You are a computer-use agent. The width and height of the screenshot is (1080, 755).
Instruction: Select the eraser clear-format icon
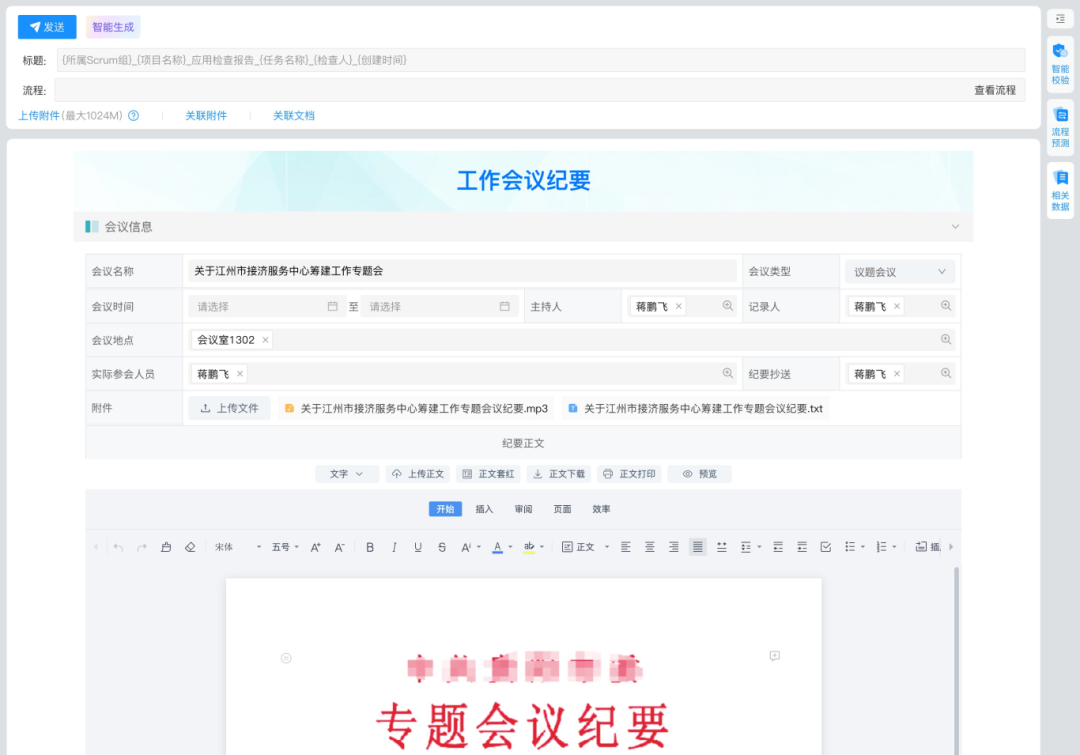click(x=190, y=547)
